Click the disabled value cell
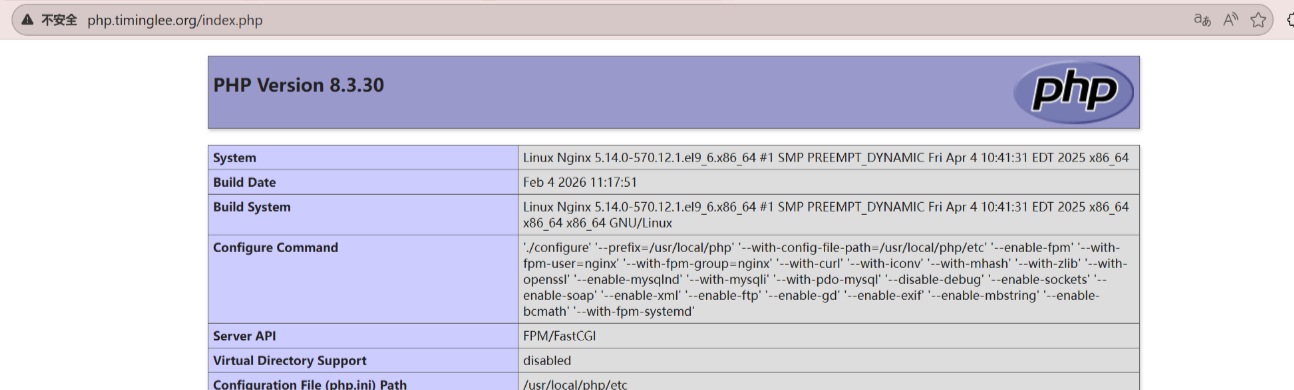 [x=829, y=361]
